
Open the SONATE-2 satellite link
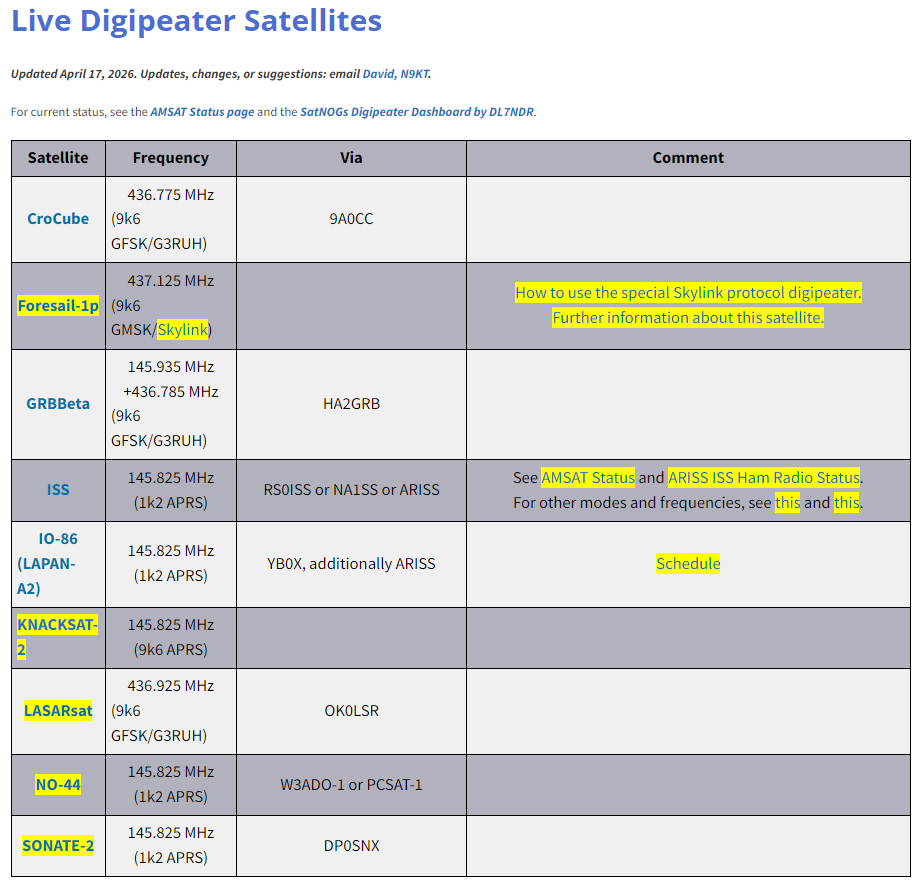[58, 846]
